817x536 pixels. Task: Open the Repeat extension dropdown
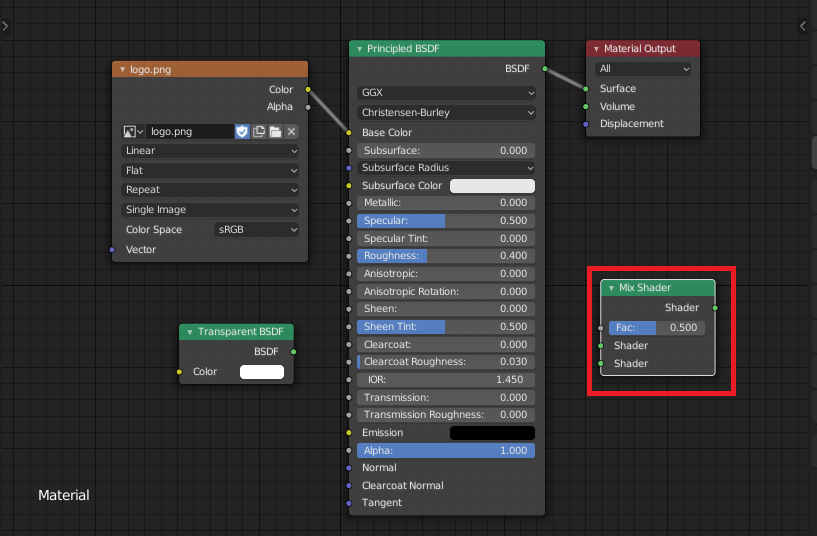pos(210,190)
